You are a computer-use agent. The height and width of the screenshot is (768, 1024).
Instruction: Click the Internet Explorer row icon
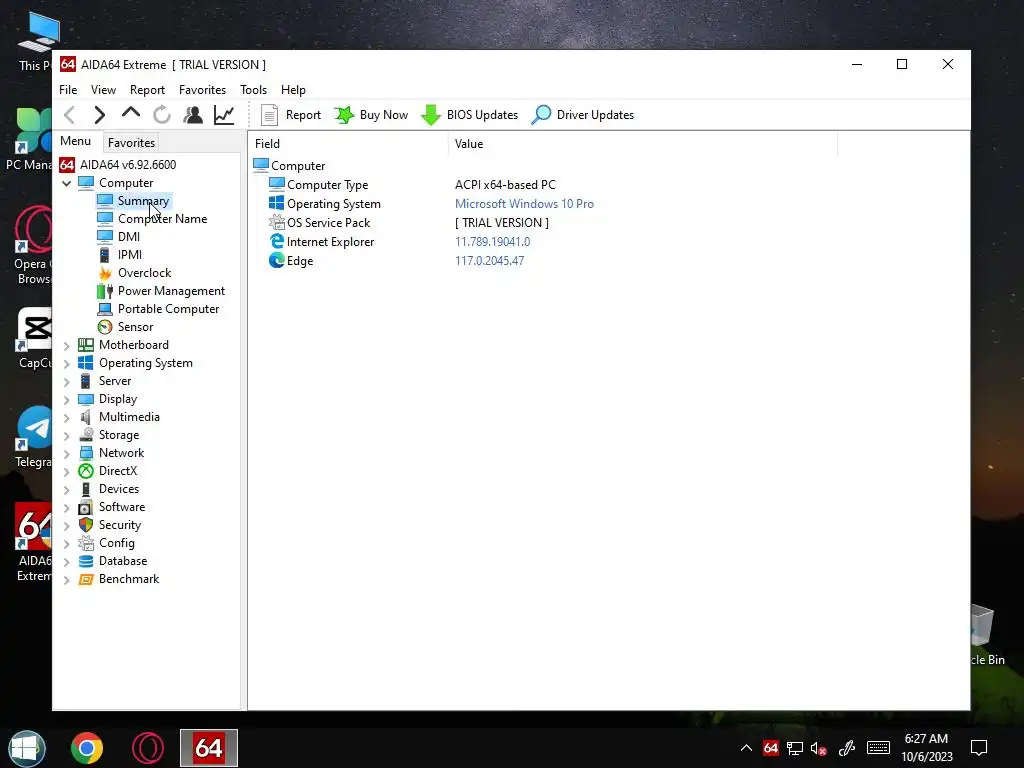277,242
